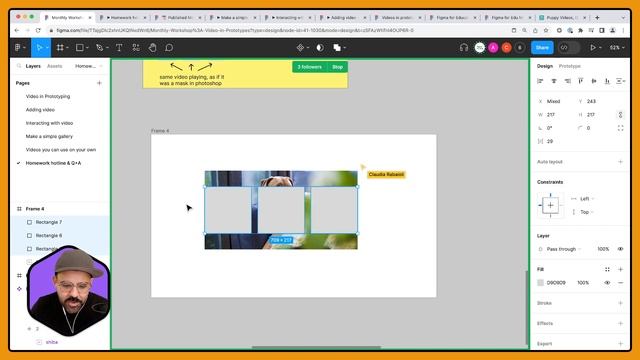Click Align left icon
The width and height of the screenshot is (640, 360).
tap(540, 81)
